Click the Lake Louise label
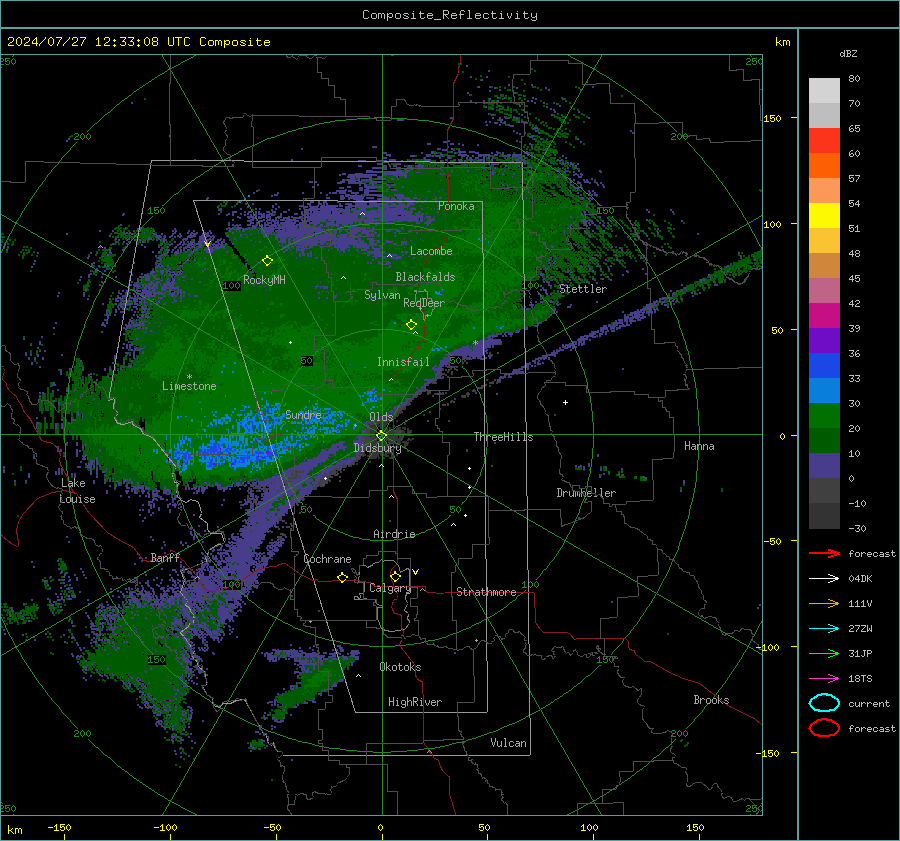This screenshot has height=841, width=900. coord(77,491)
